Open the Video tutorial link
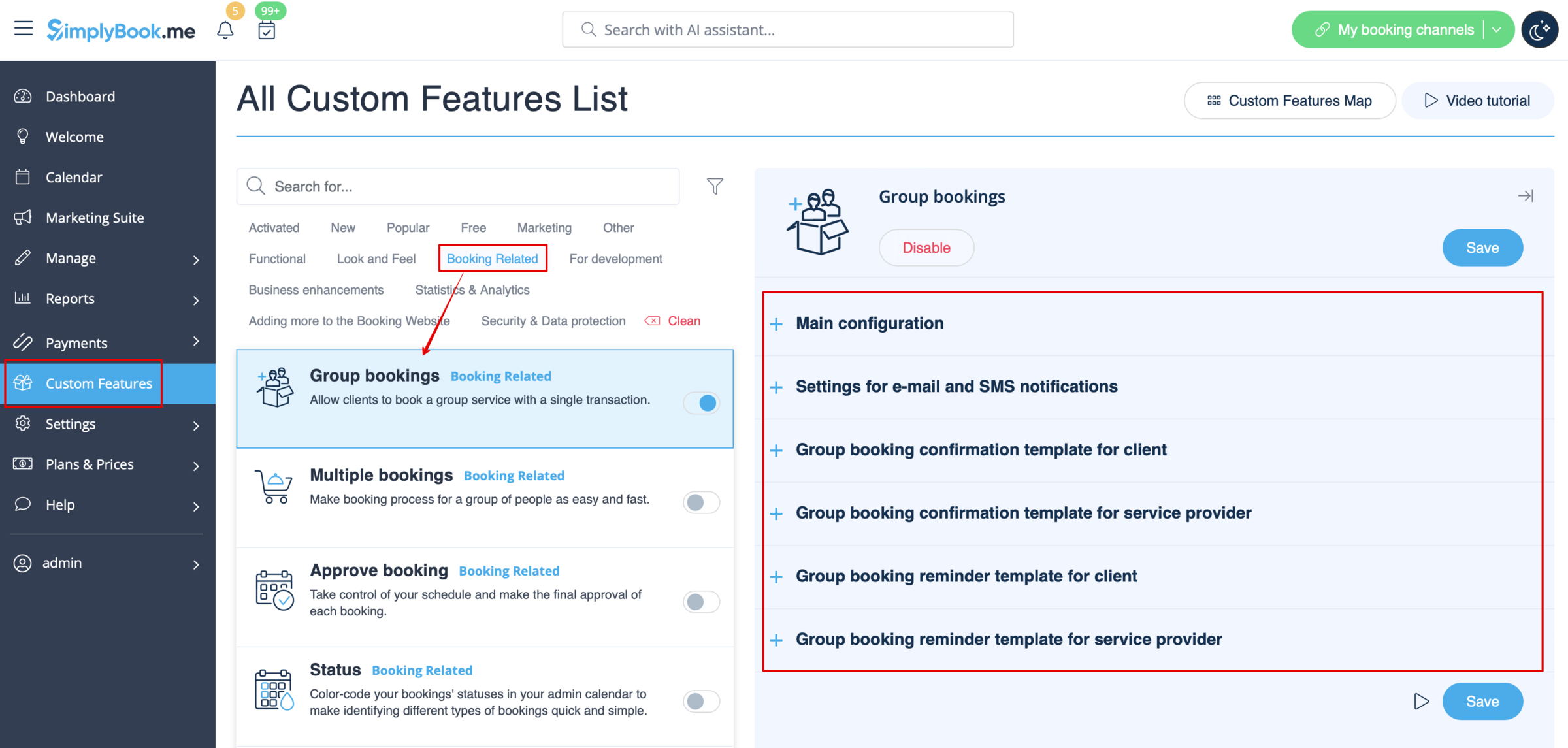 pyautogui.click(x=1478, y=100)
